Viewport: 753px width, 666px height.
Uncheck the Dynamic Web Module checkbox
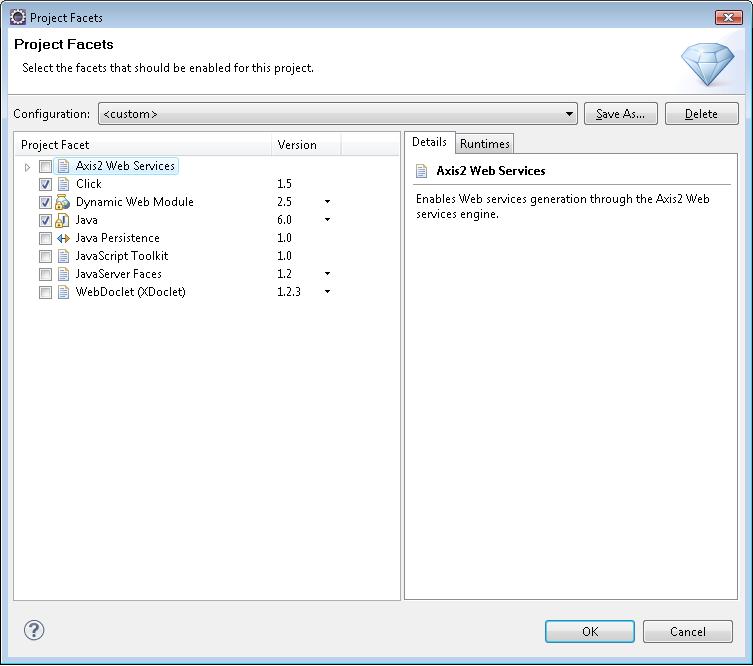45,203
